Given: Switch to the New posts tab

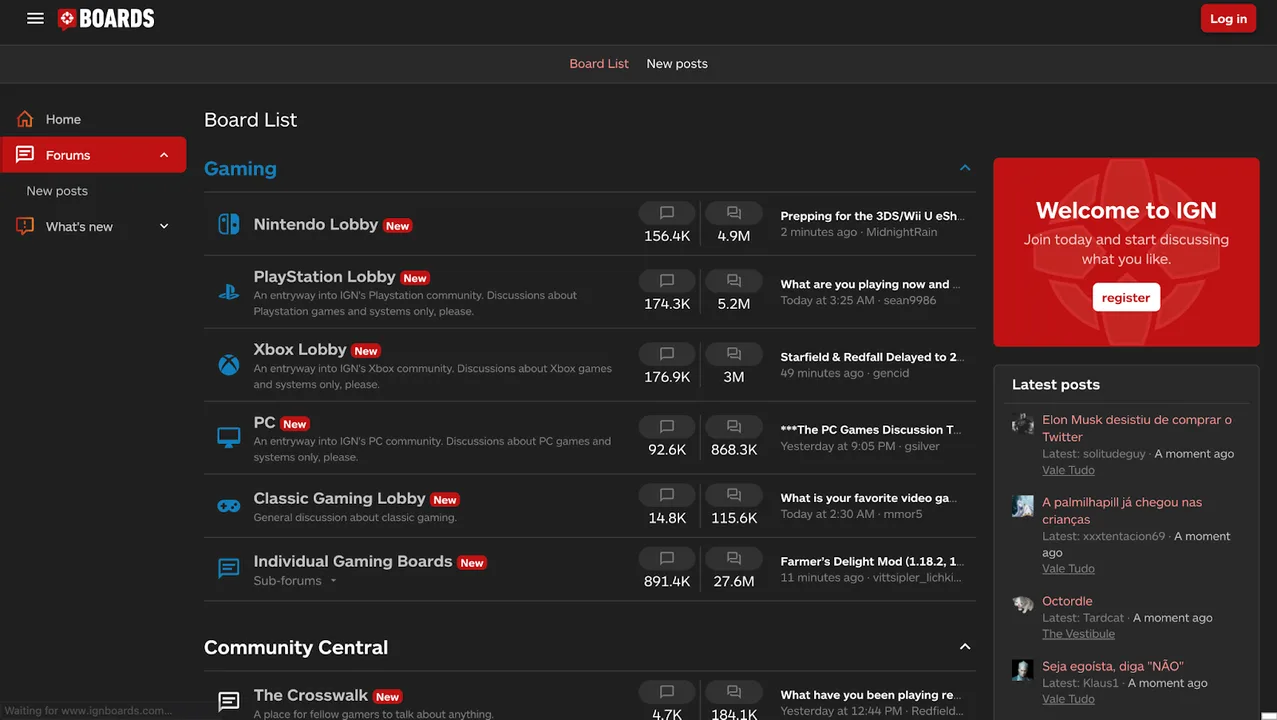Looking at the screenshot, I should [x=677, y=63].
